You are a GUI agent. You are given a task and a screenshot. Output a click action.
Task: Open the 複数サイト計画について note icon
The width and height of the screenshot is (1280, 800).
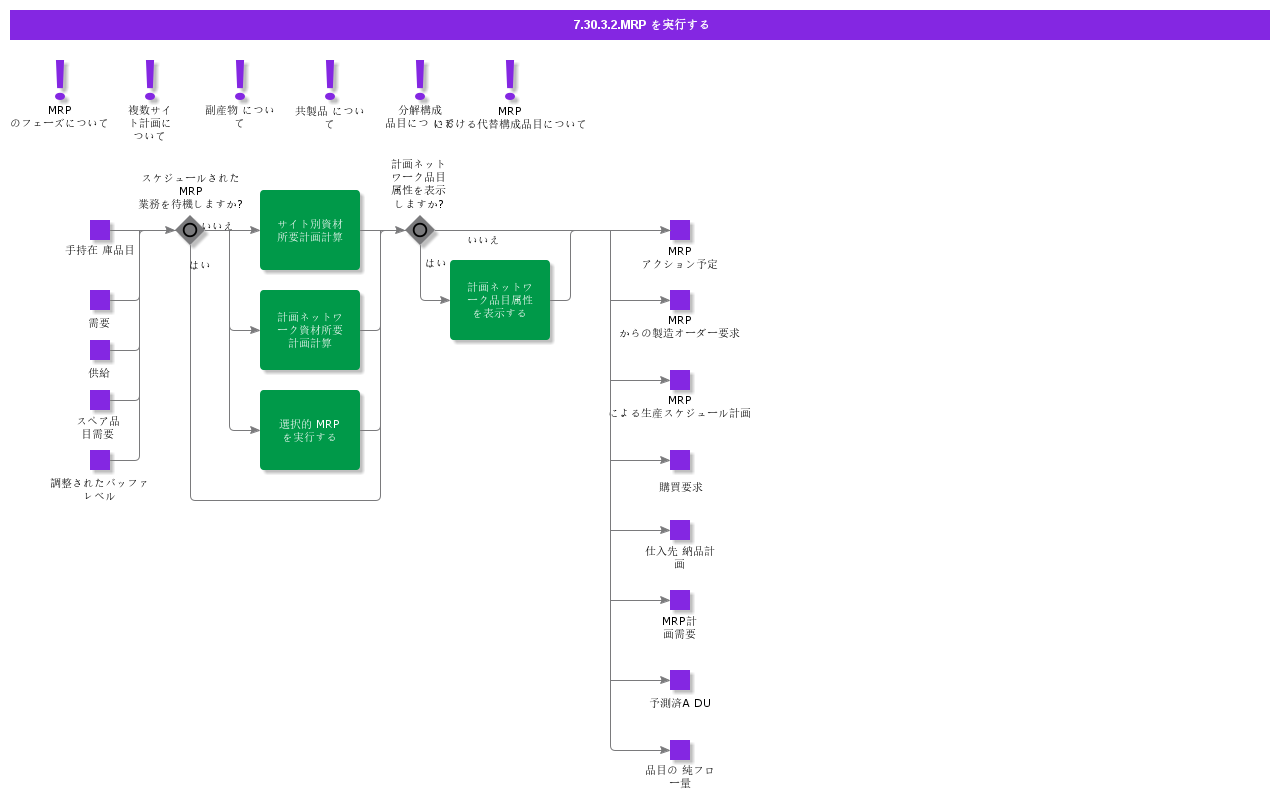150,80
